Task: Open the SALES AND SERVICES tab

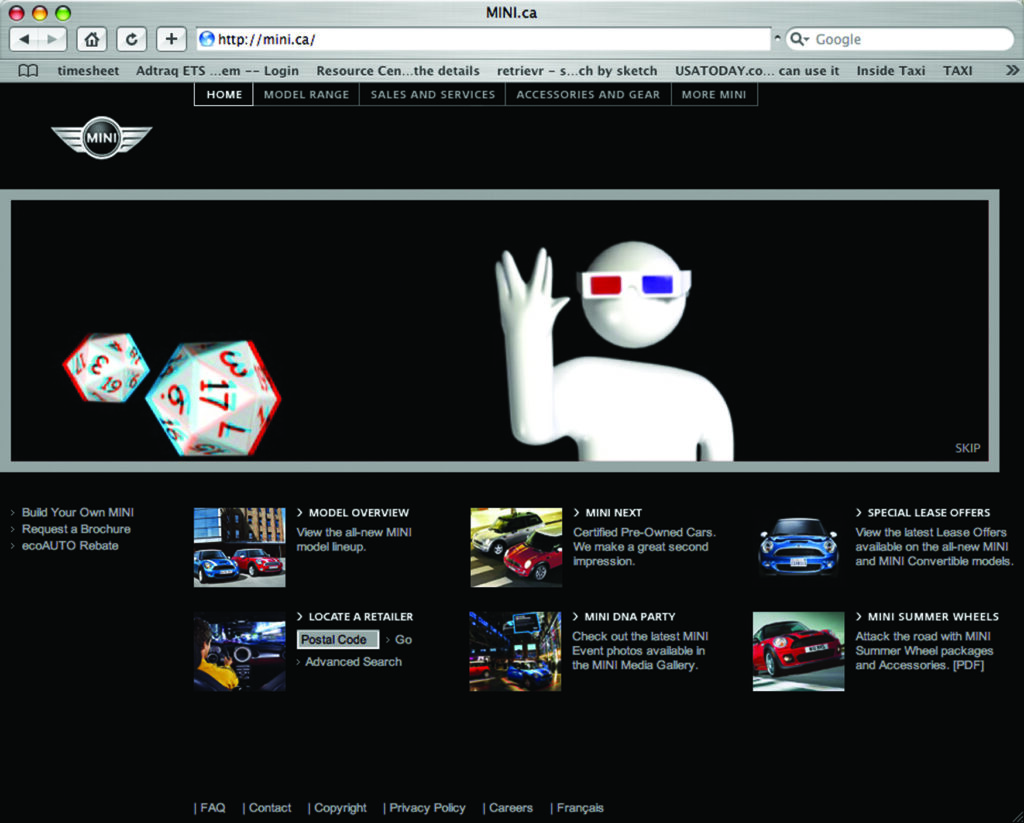Action: tap(432, 94)
